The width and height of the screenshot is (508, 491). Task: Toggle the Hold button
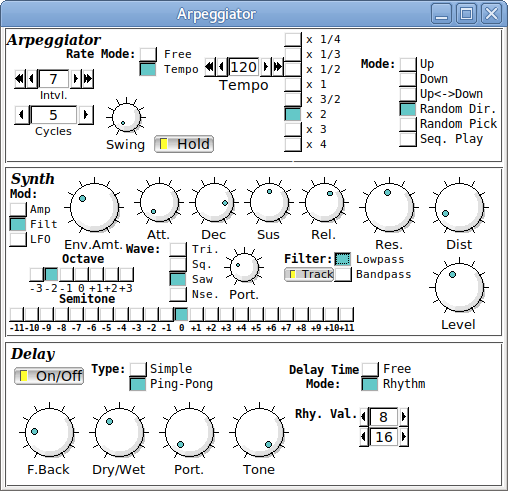coord(184,144)
